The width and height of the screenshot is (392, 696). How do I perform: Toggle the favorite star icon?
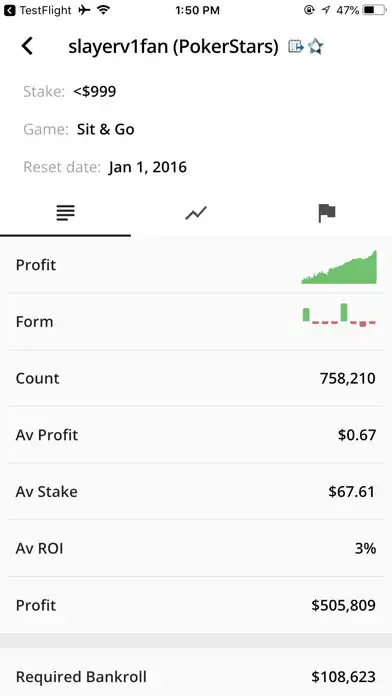[316, 46]
